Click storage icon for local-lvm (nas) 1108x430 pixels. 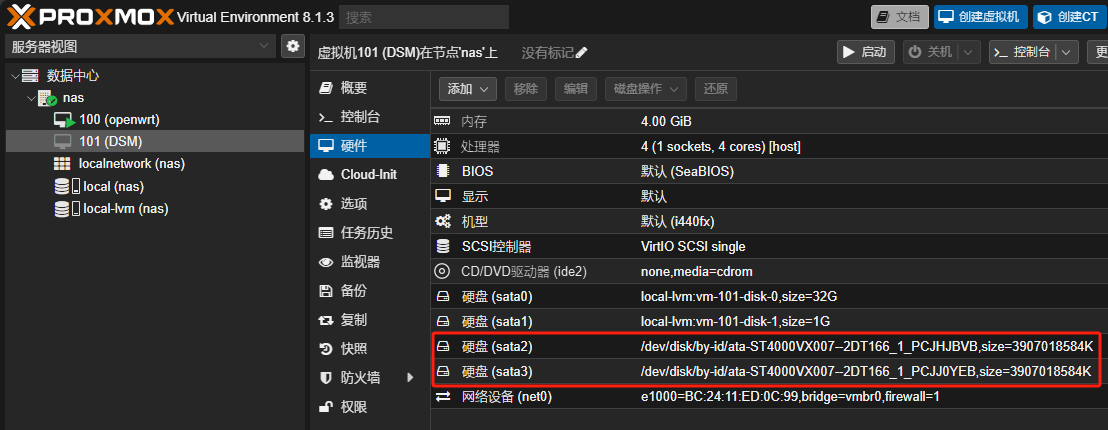click(x=66, y=209)
